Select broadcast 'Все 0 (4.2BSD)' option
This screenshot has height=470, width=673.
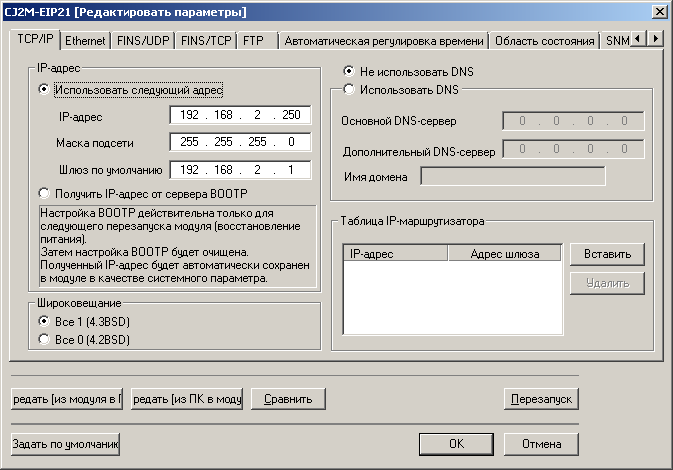pyautogui.click(x=43, y=339)
